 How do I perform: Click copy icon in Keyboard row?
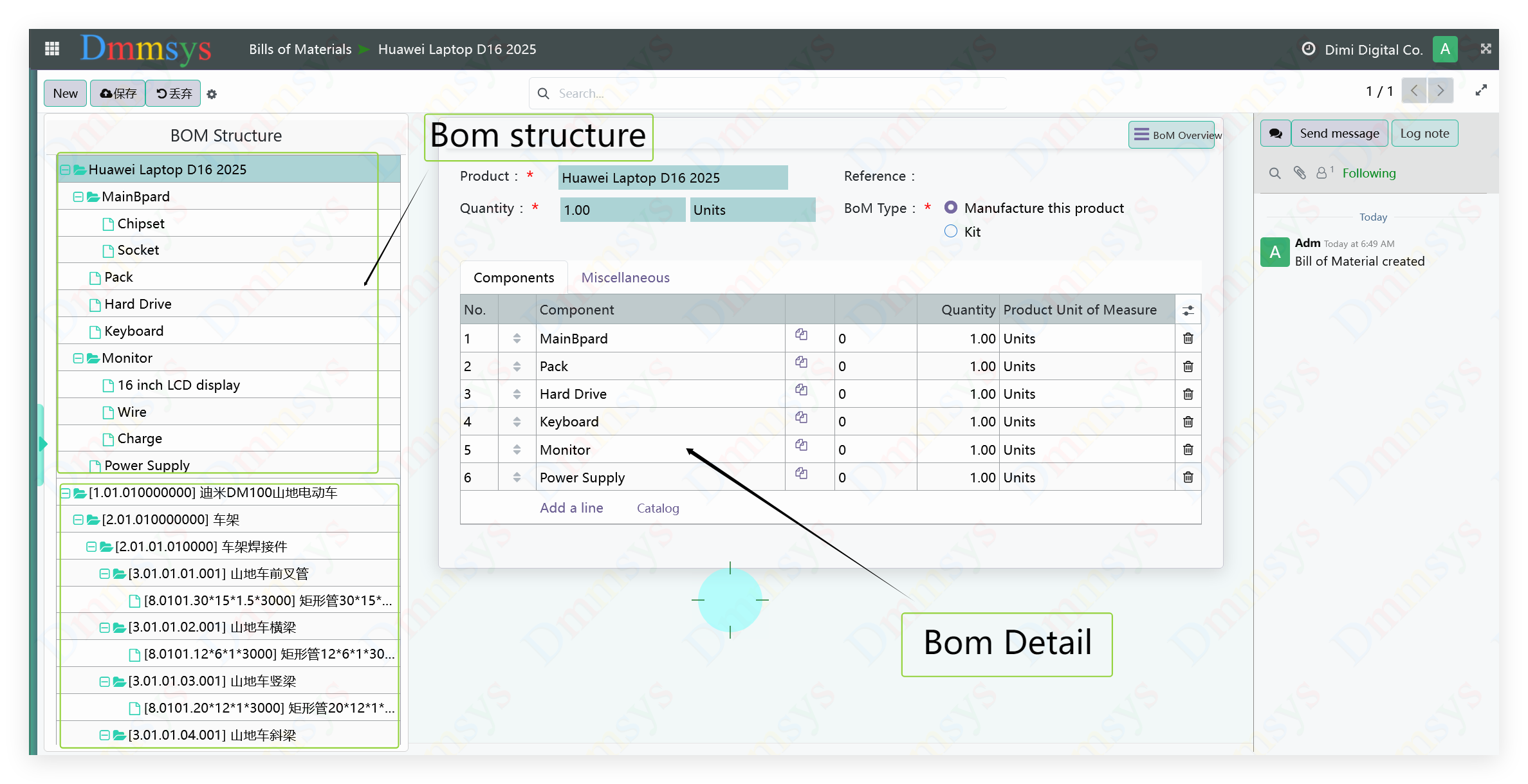pos(801,417)
